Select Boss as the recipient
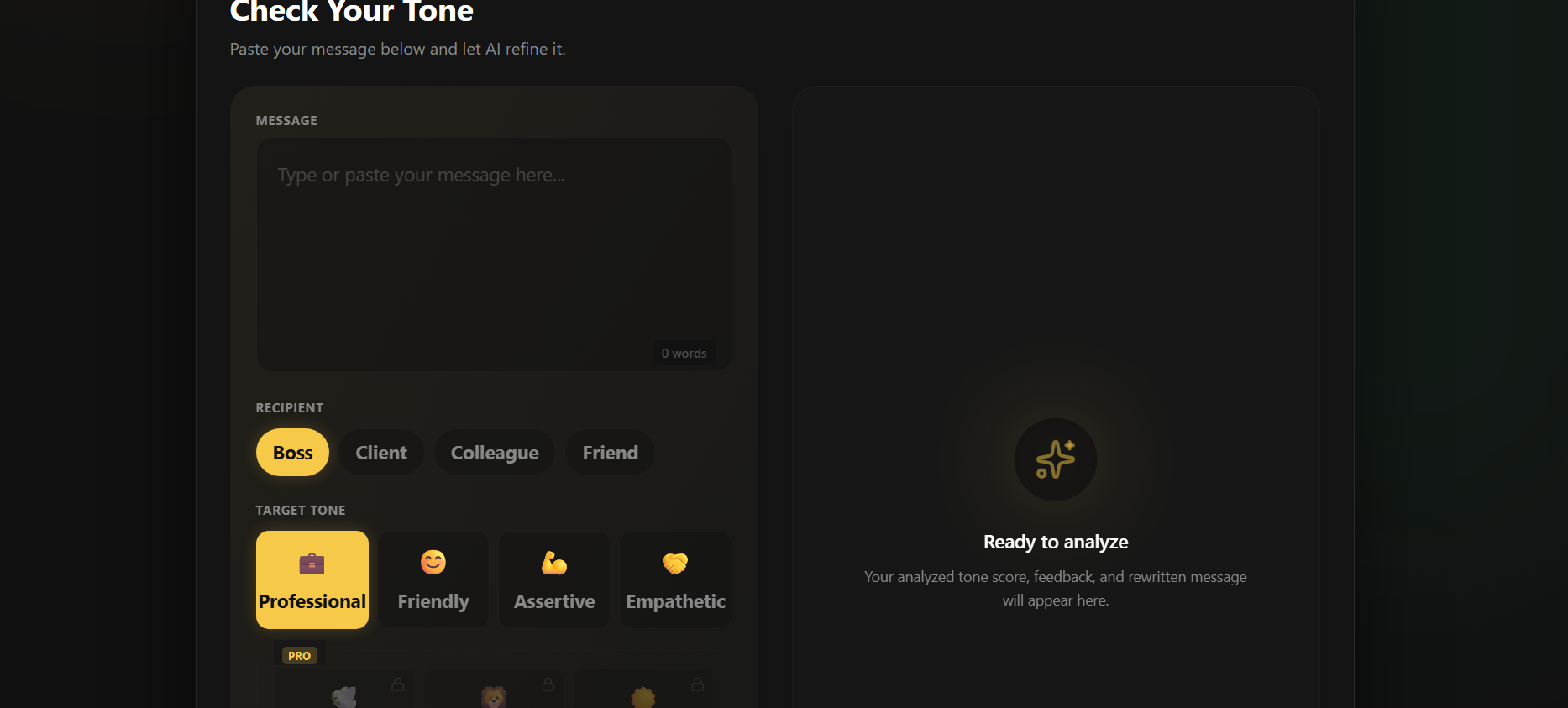This screenshot has height=708, width=1568. (292, 453)
